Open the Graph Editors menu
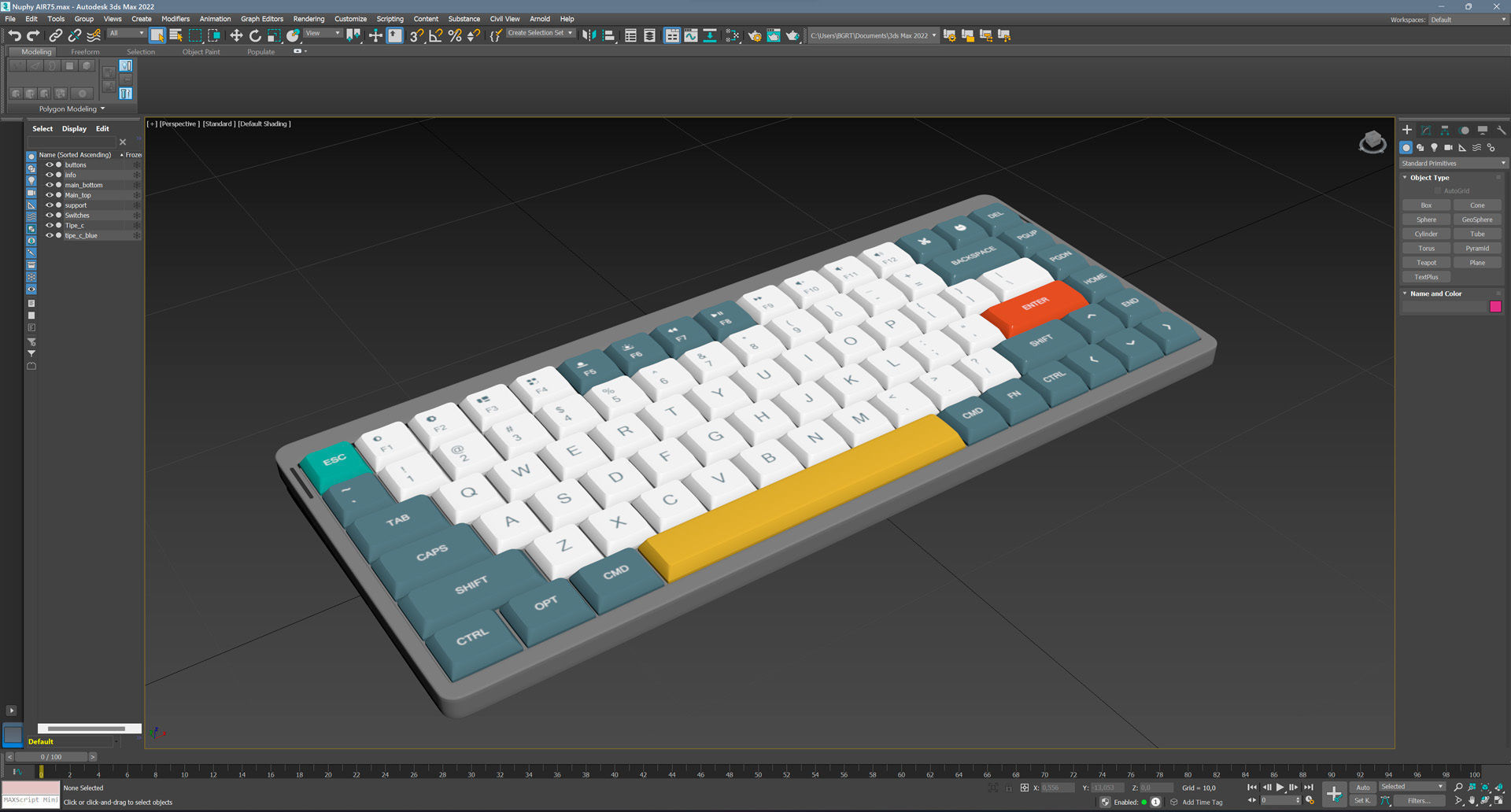This screenshot has height=812, width=1511. click(x=262, y=19)
